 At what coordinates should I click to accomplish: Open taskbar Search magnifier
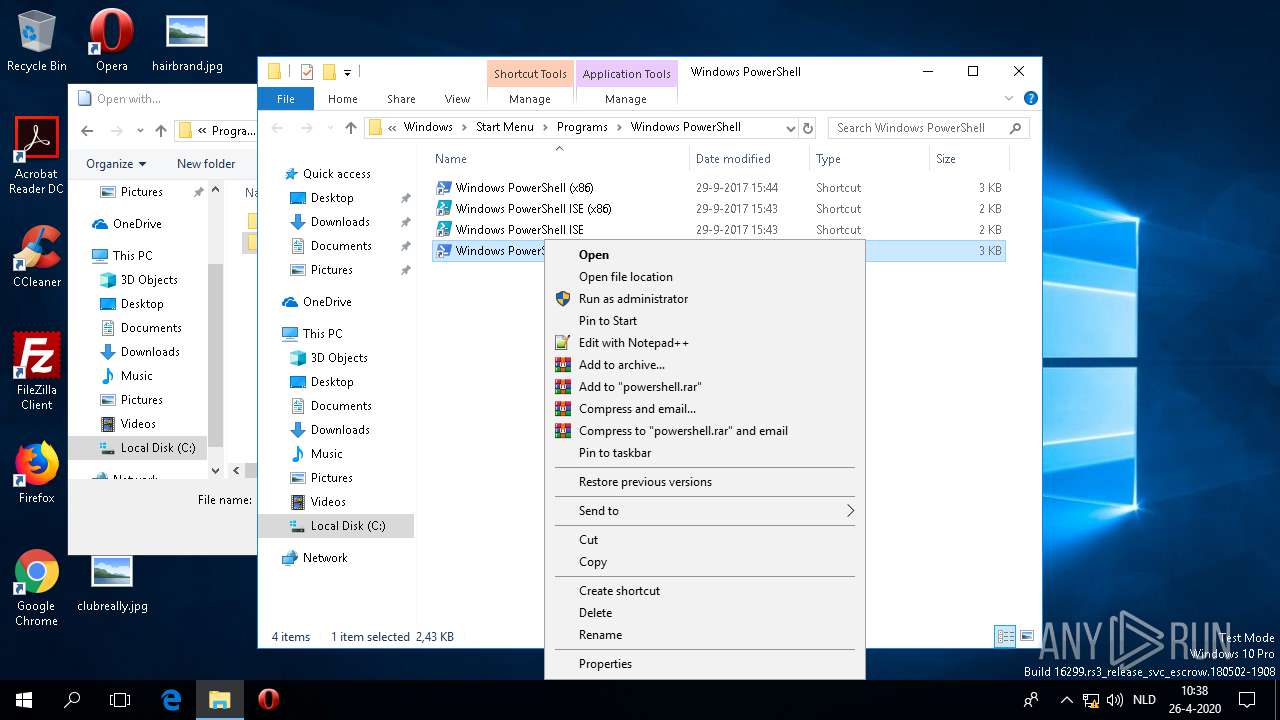point(72,700)
